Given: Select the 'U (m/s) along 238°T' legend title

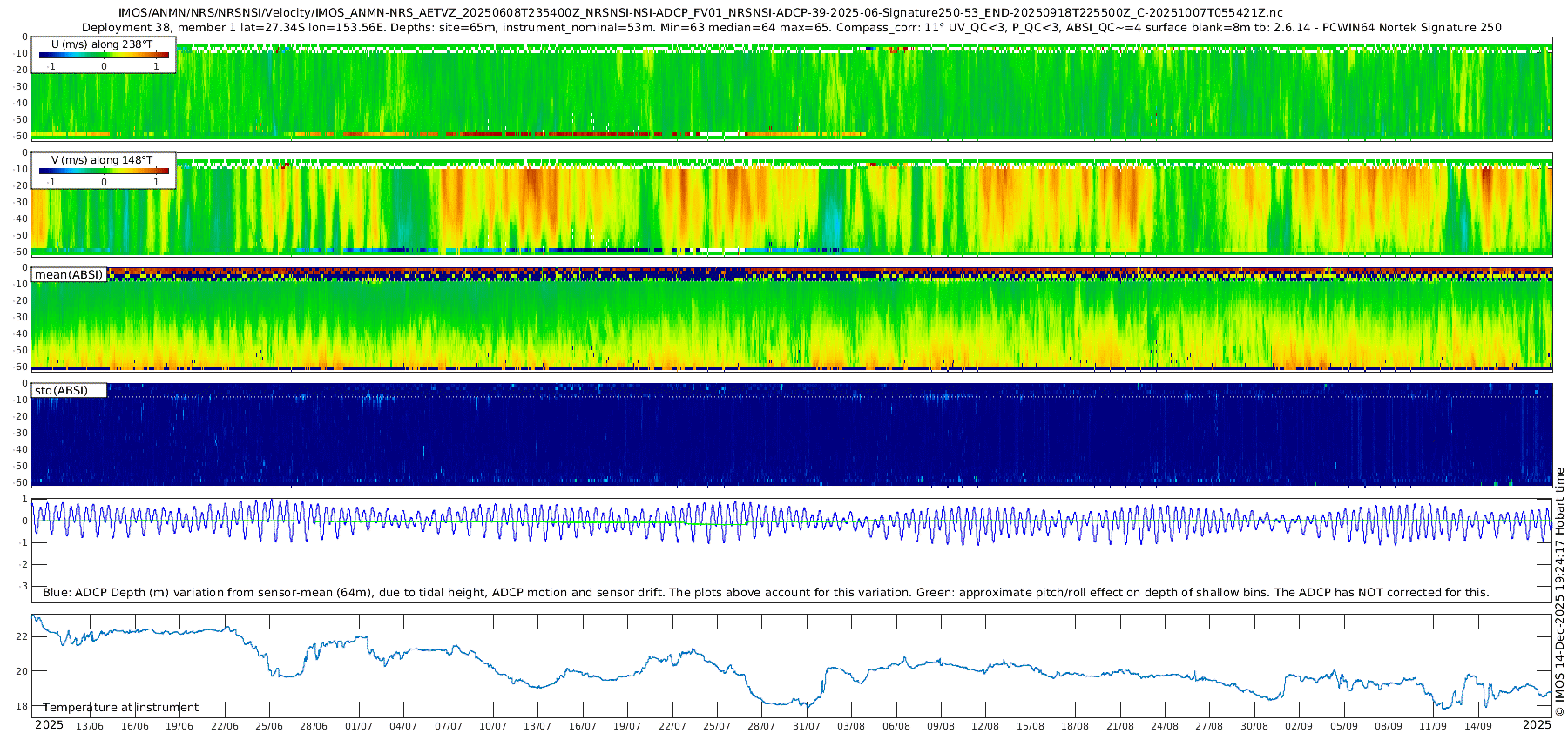Looking at the screenshot, I should point(102,44).
